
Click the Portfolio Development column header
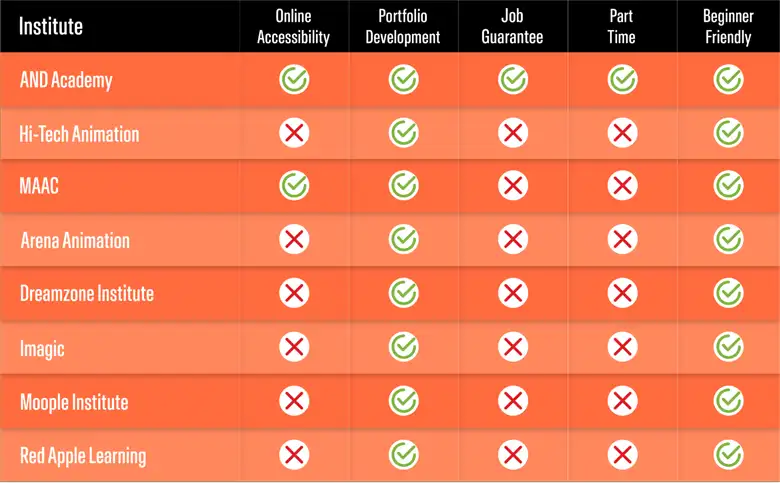(403, 26)
